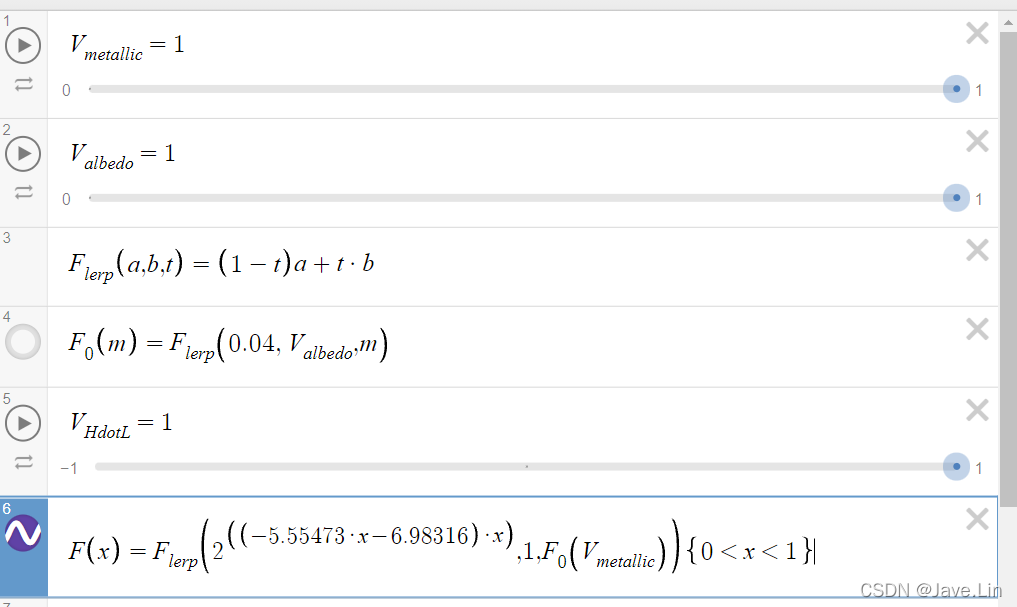Delete the V_metallic expression row
The image size is (1017, 607).
(x=977, y=33)
